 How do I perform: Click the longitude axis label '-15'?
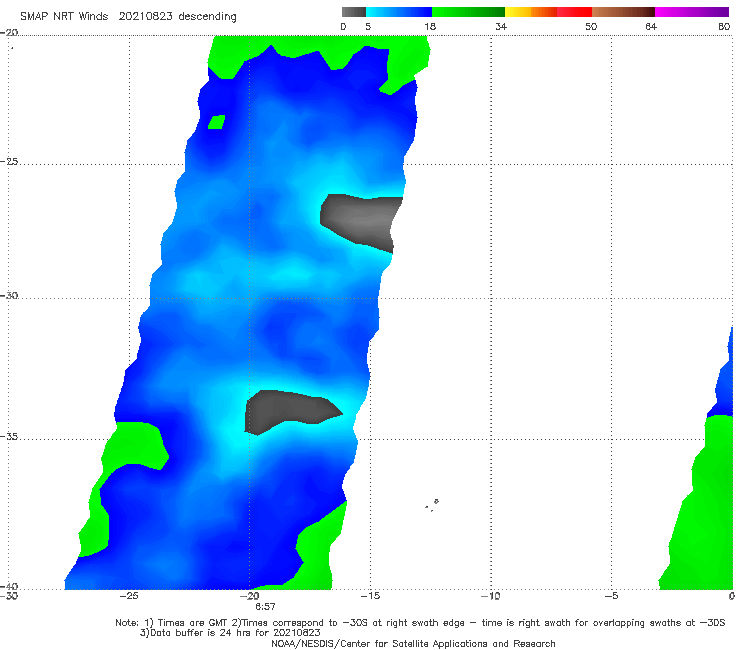coord(370,596)
